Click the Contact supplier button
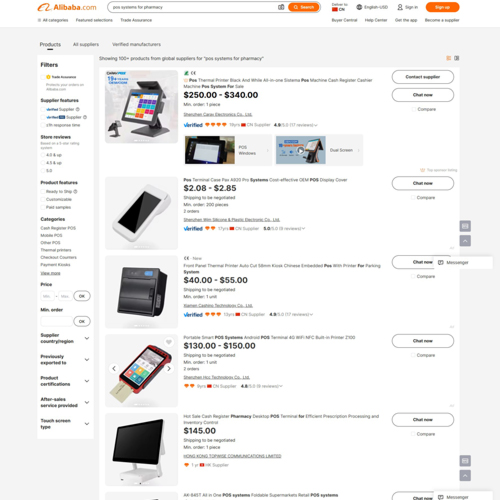500x500 pixels. point(423,77)
